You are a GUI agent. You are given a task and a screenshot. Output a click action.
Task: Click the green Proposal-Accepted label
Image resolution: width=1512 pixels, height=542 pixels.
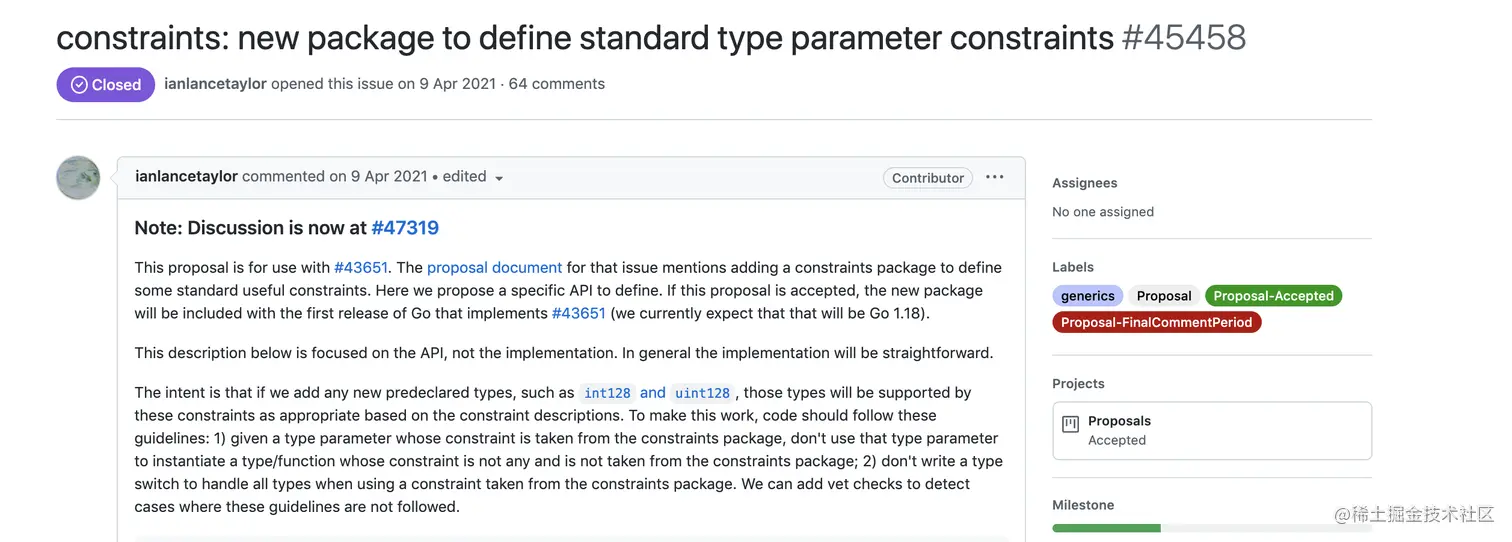pyautogui.click(x=1273, y=296)
